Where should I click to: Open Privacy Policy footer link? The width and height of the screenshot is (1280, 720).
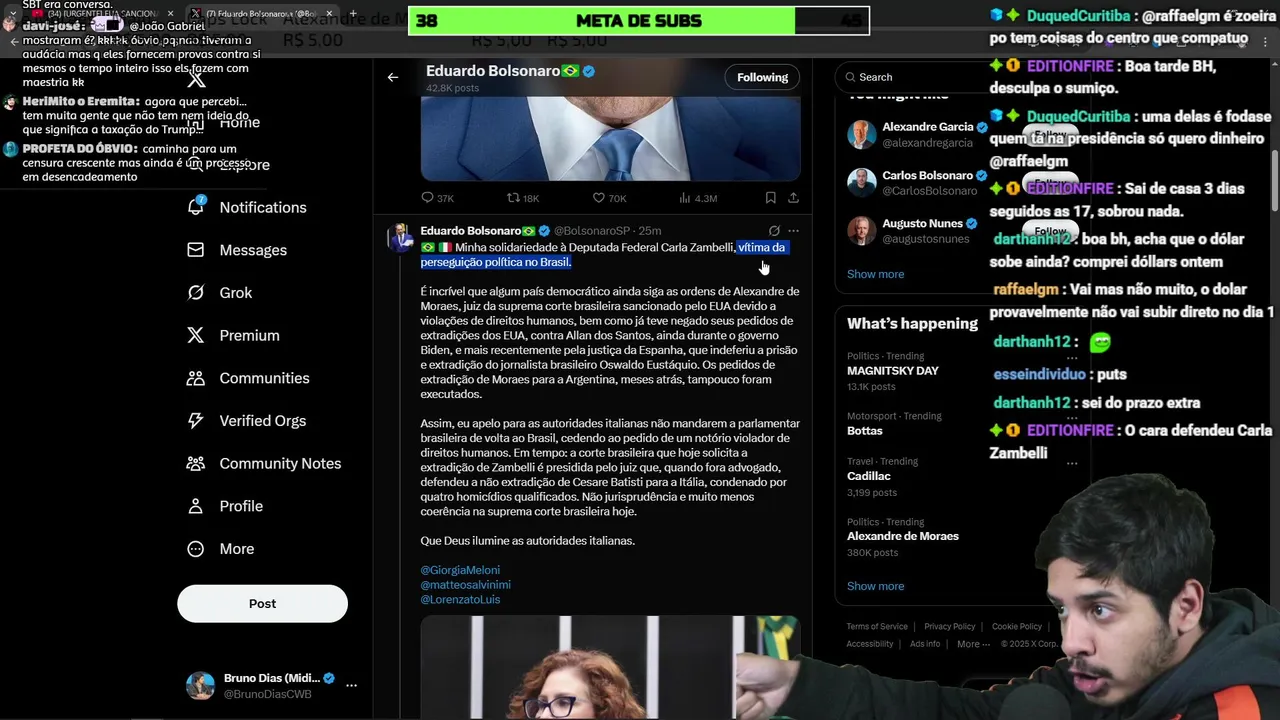949,627
